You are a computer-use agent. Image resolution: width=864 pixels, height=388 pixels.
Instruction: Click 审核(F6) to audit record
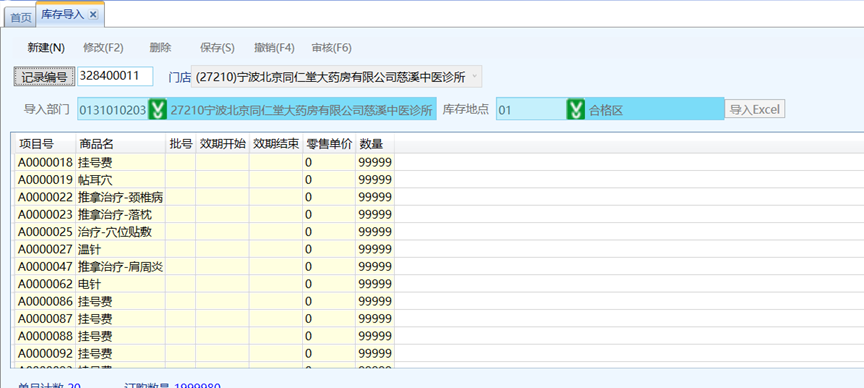332,48
